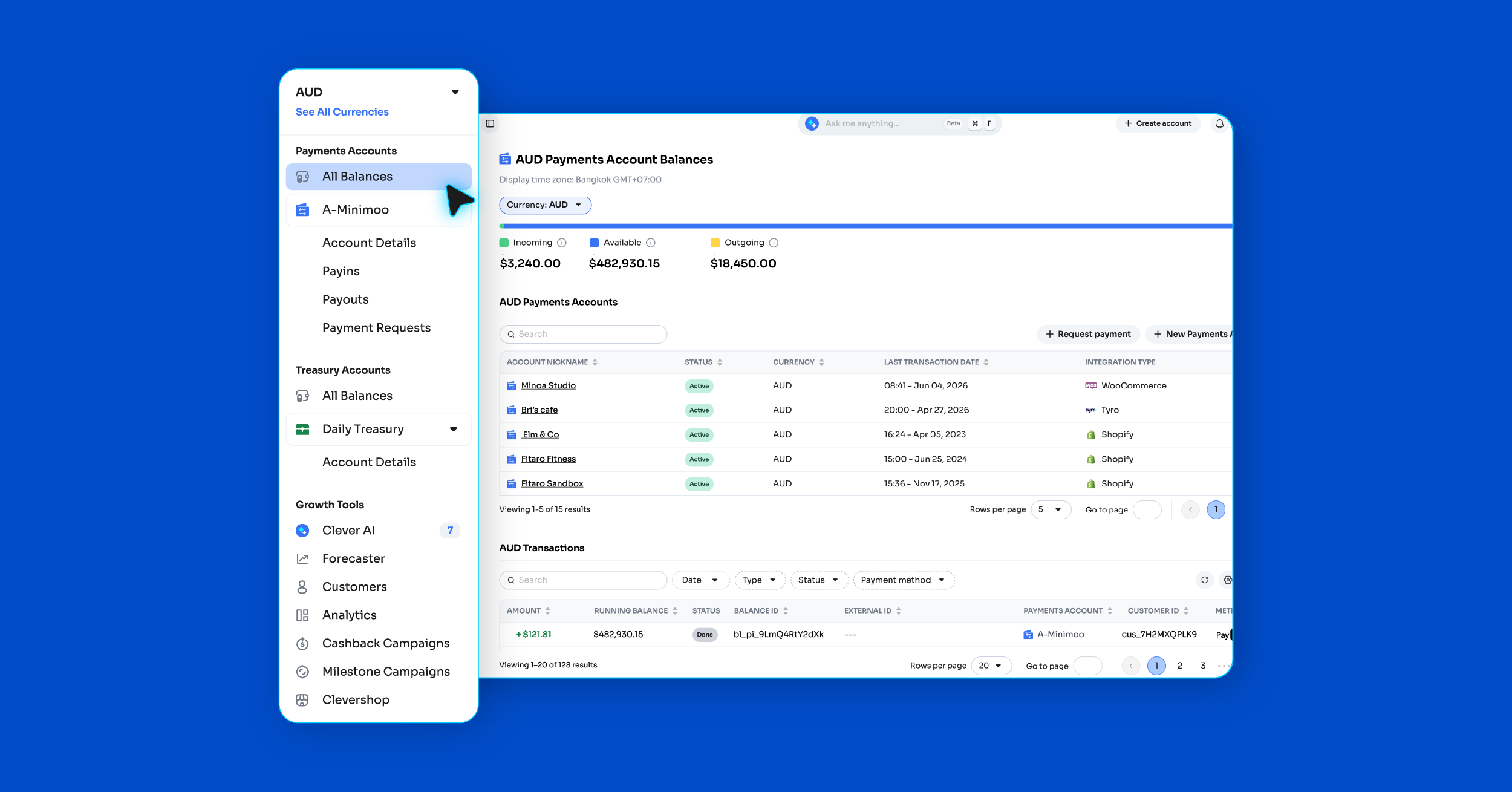Refresh the AUD Transactions table

click(x=1205, y=580)
